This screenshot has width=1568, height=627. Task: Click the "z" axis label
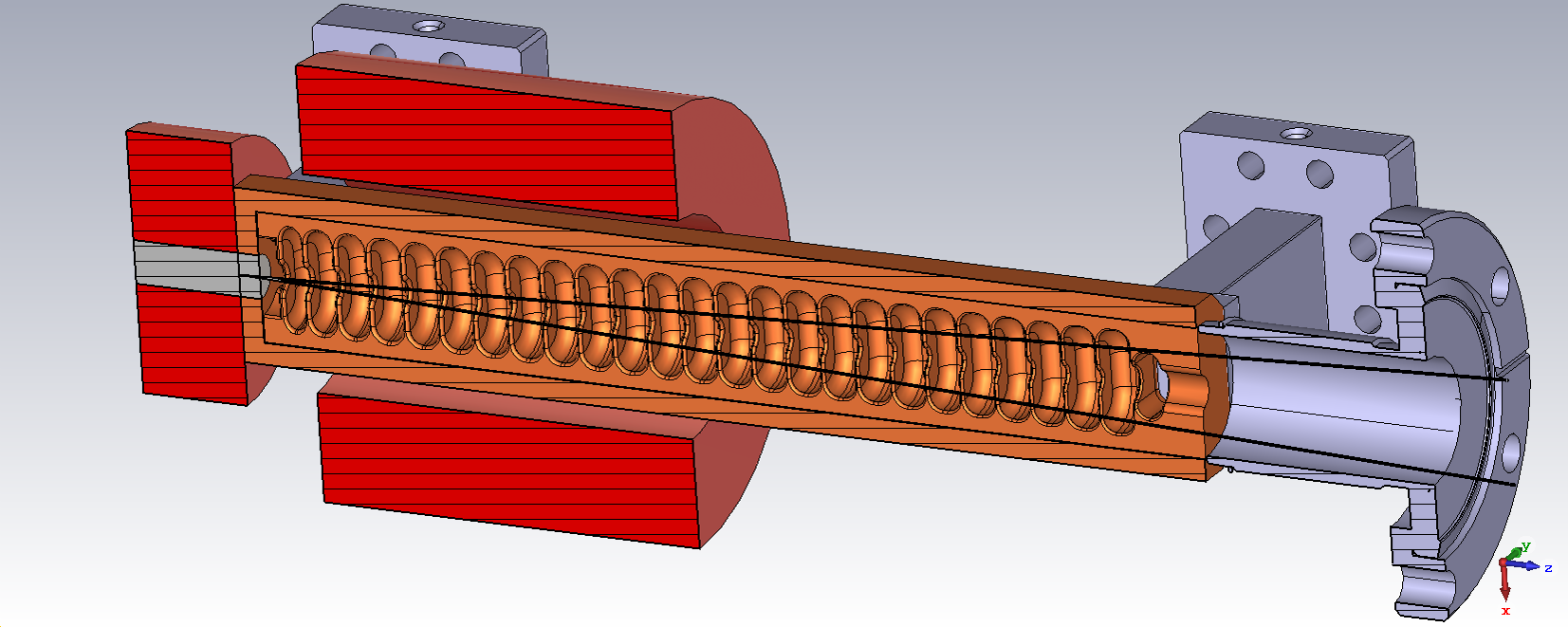[1548, 568]
